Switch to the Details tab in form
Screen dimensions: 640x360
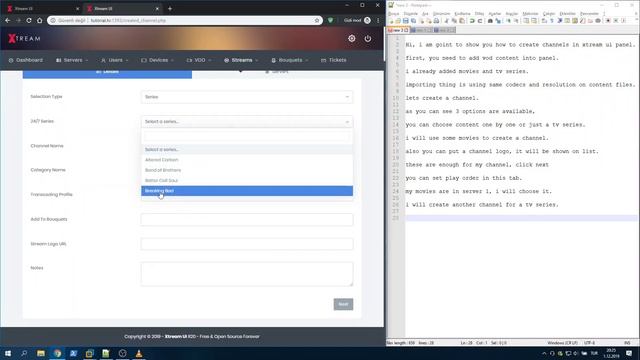click(107, 73)
